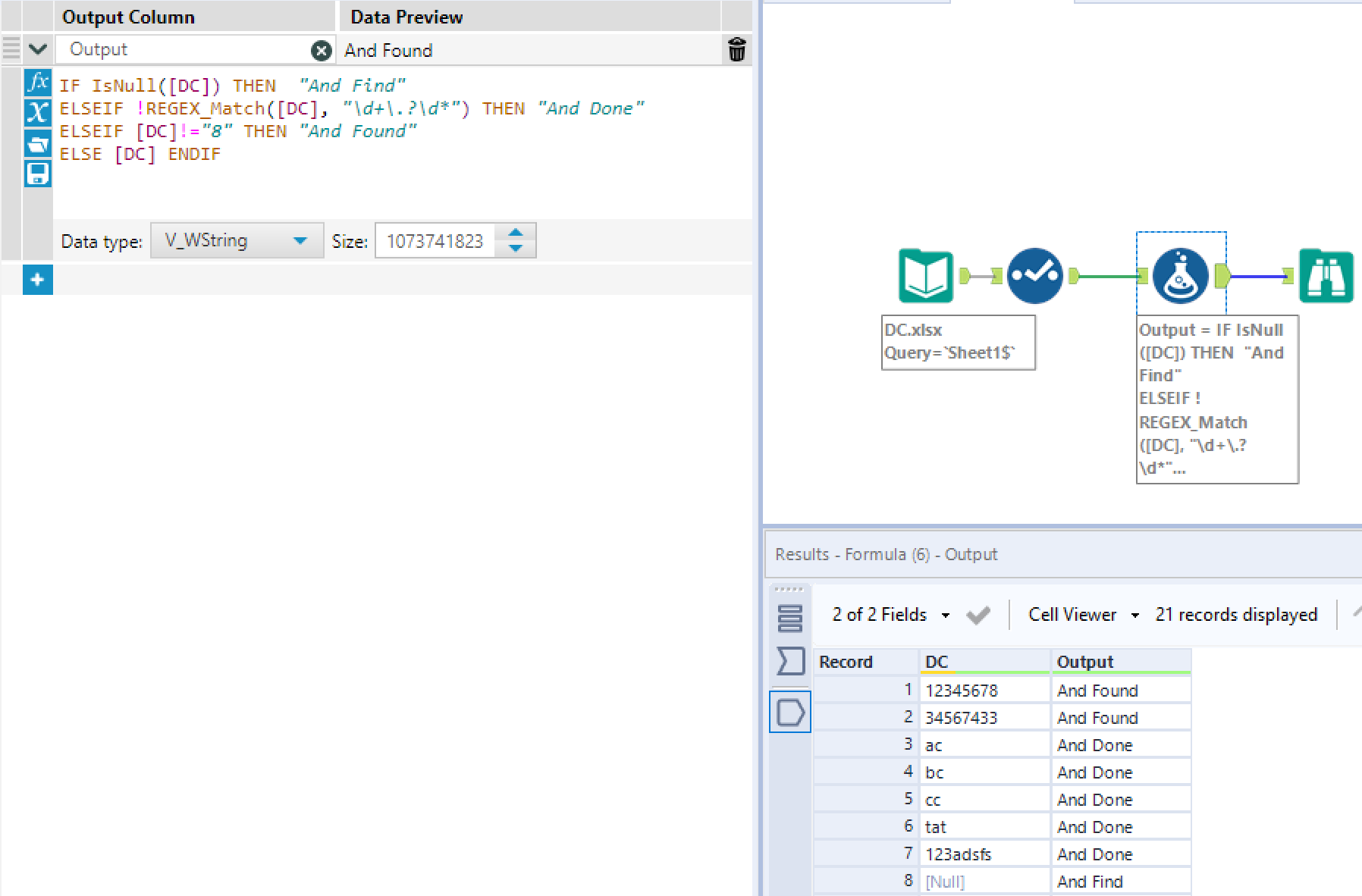Increase the Size value with the up stepper arrow

(515, 233)
